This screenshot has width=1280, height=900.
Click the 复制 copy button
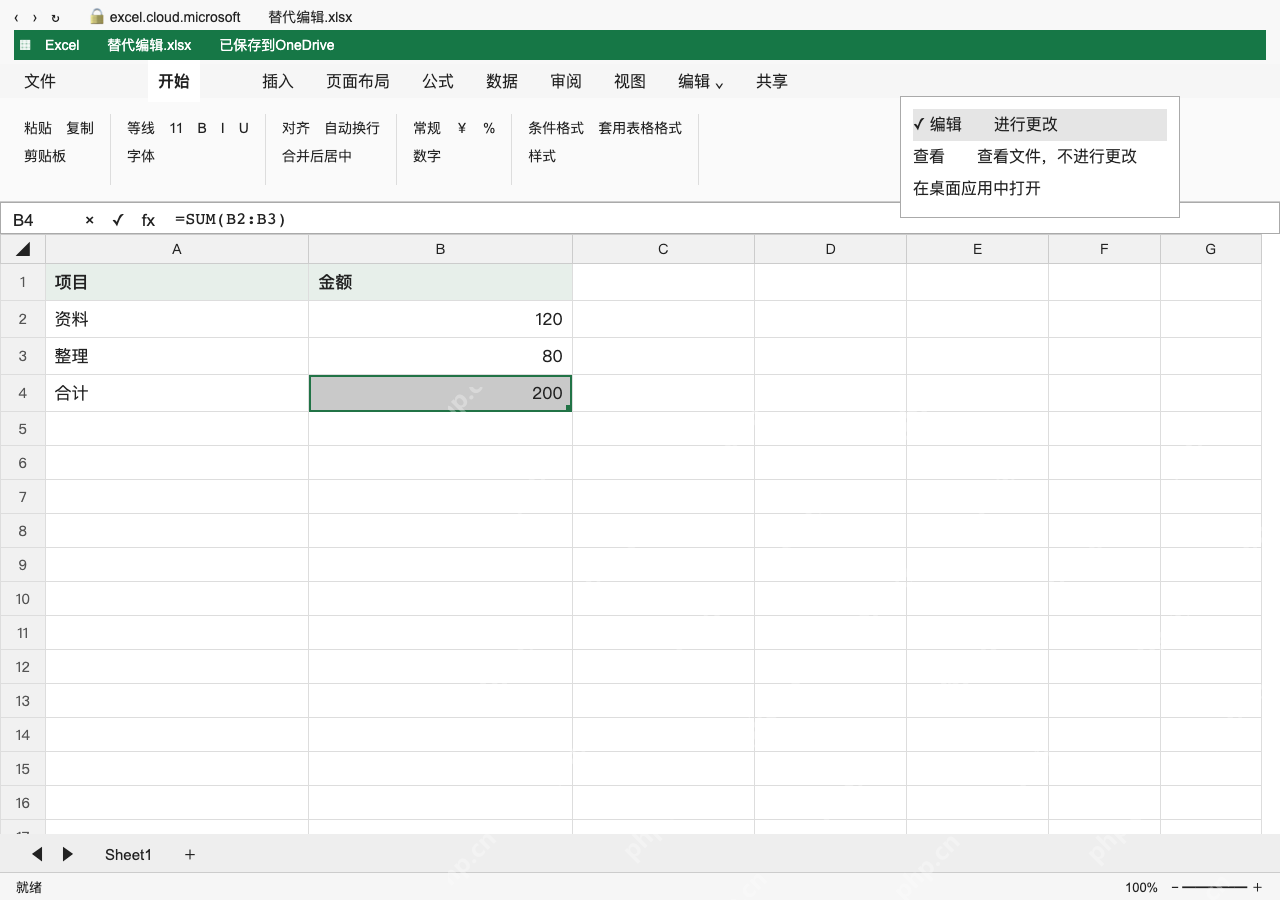tap(80, 128)
